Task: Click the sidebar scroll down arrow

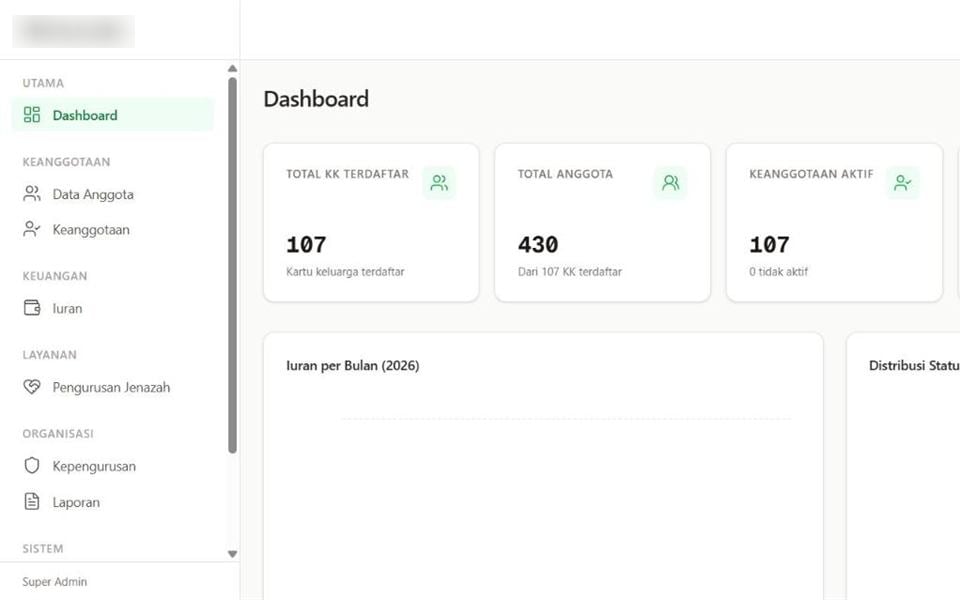Action: point(232,554)
